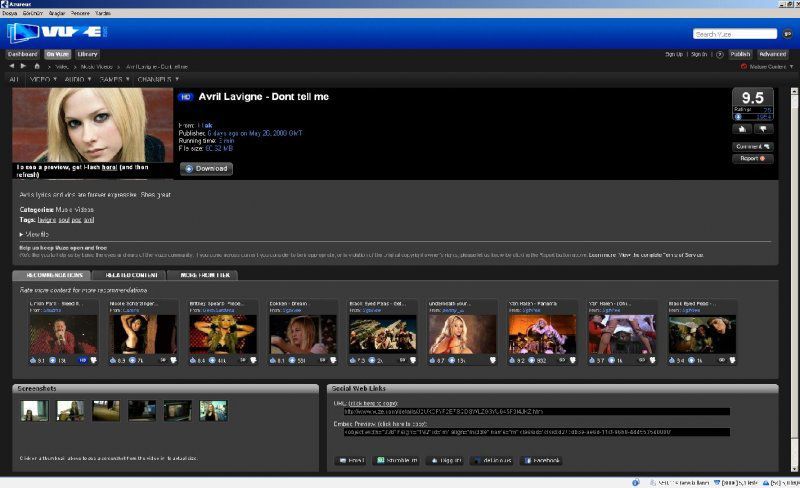800x488 pixels.
Task: Switch to the Library tab
Action: (x=88, y=54)
